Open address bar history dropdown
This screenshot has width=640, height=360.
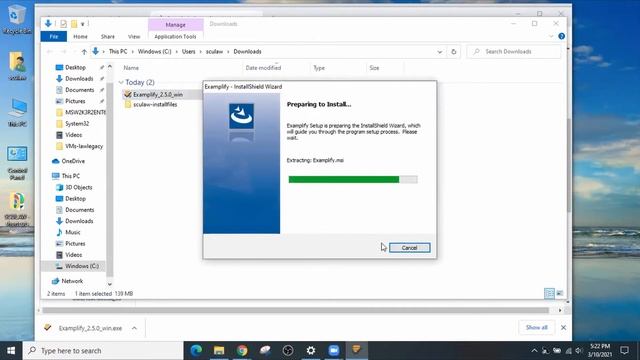click(x=440, y=52)
